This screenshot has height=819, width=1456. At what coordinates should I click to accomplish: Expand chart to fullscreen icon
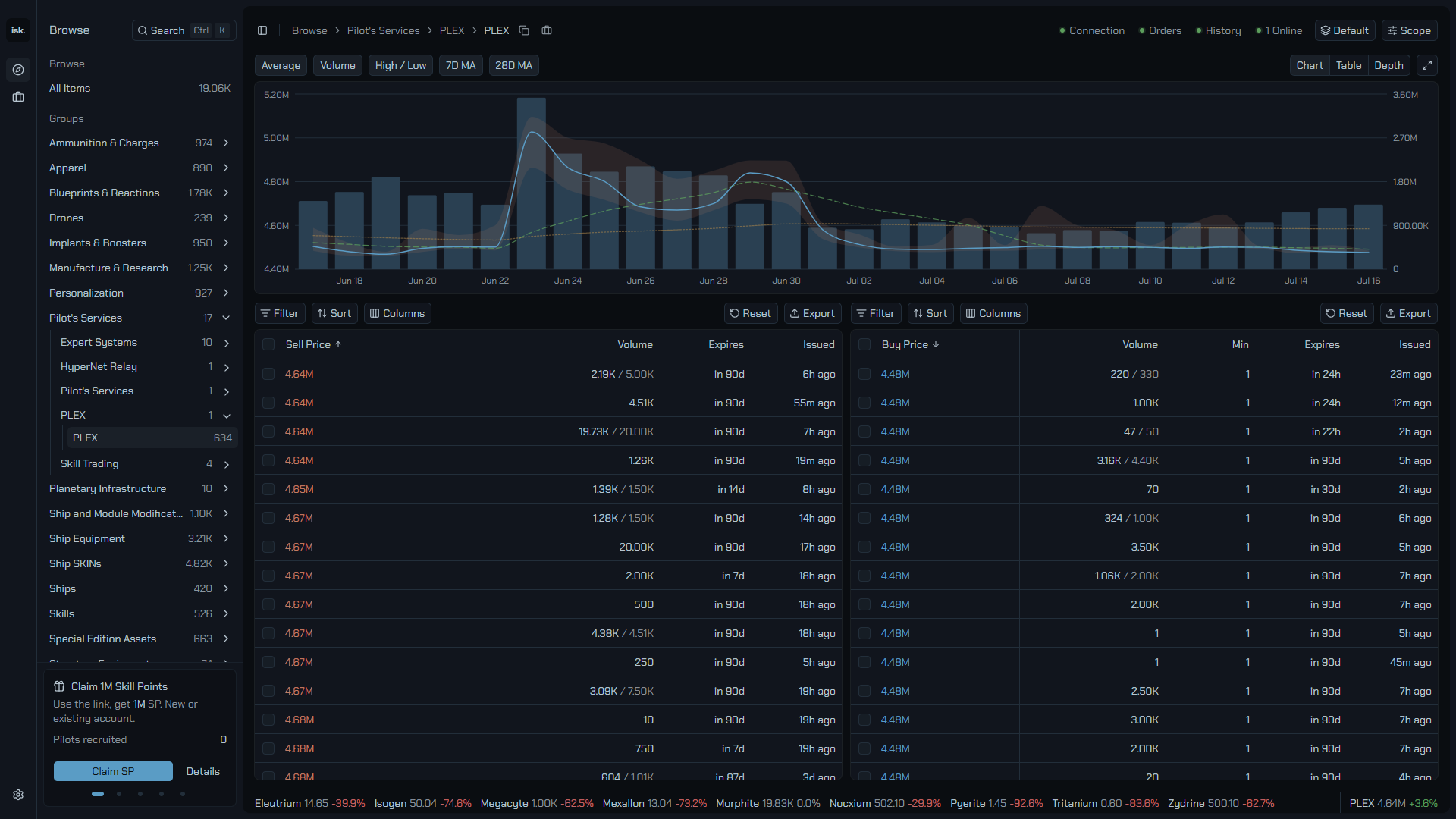[1426, 65]
